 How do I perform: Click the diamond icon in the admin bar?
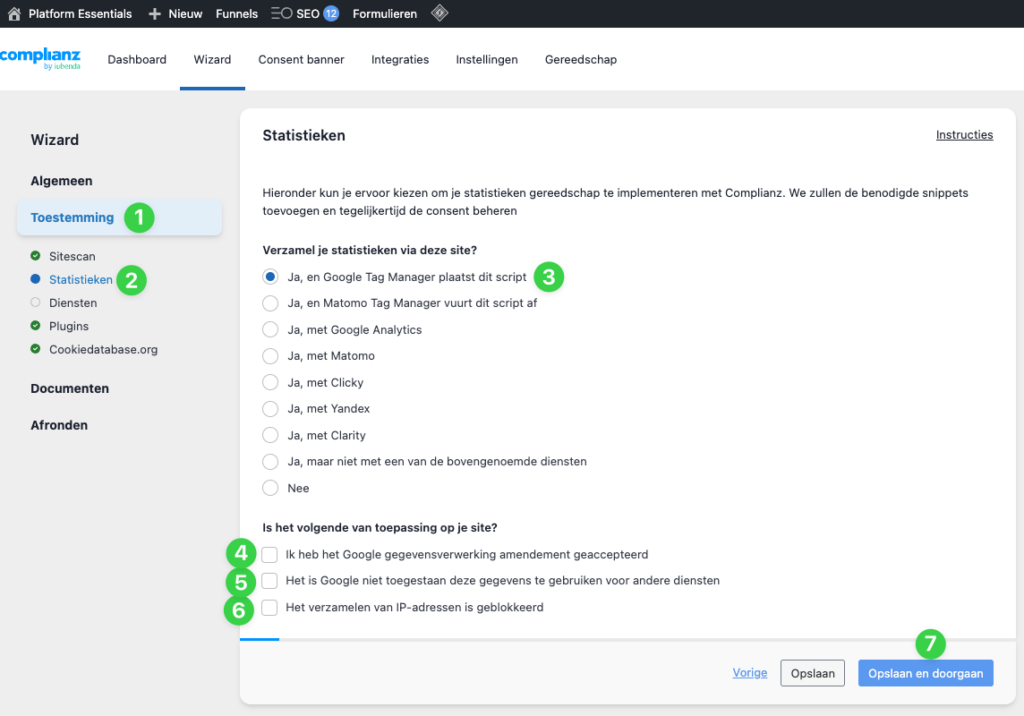coord(438,13)
